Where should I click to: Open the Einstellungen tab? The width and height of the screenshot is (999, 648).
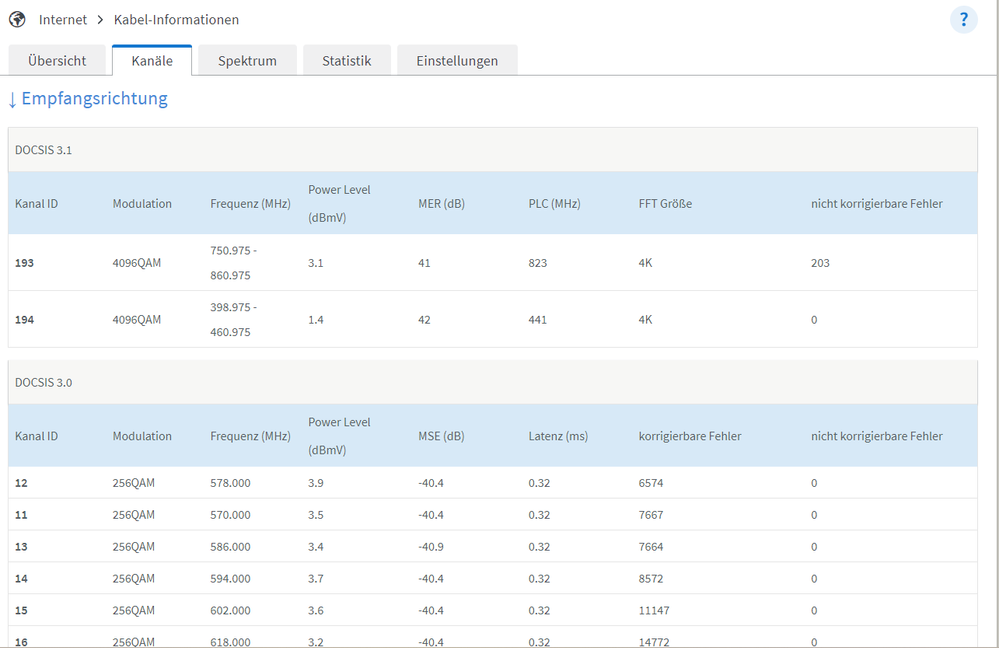pos(457,60)
